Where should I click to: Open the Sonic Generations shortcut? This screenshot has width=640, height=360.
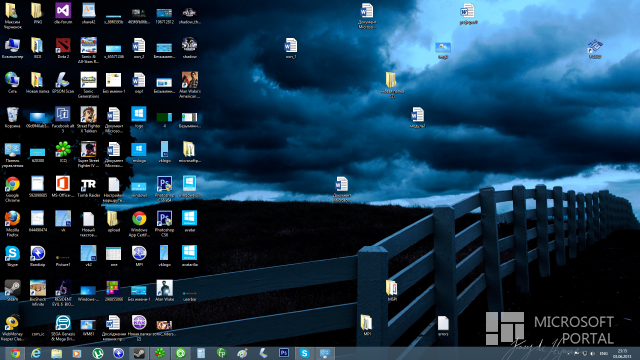coord(88,80)
